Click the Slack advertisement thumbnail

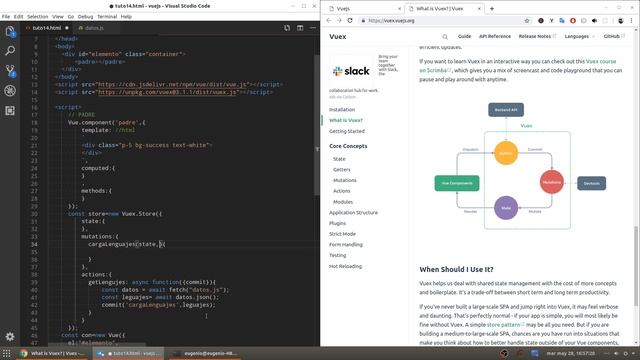[x=351, y=71]
